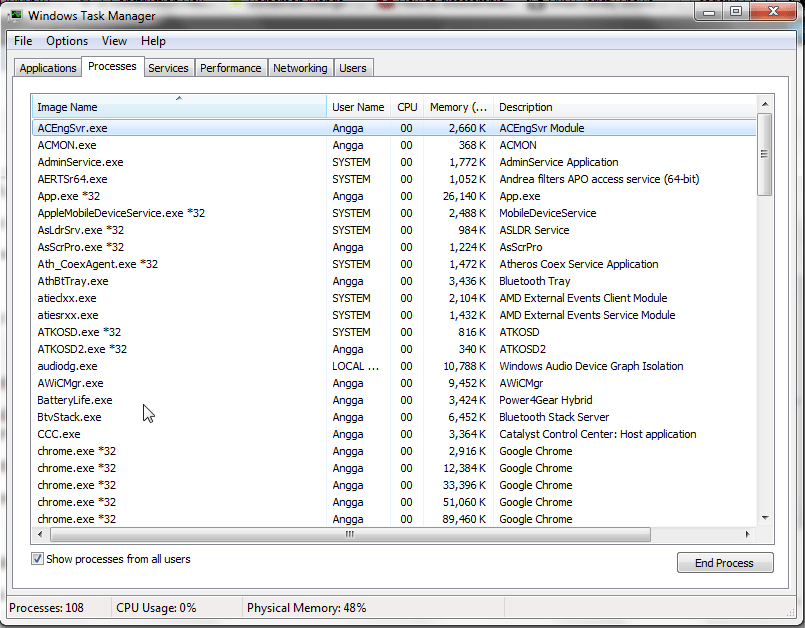Click the AMD External Events Client Module description
The image size is (805, 628).
tap(583, 298)
